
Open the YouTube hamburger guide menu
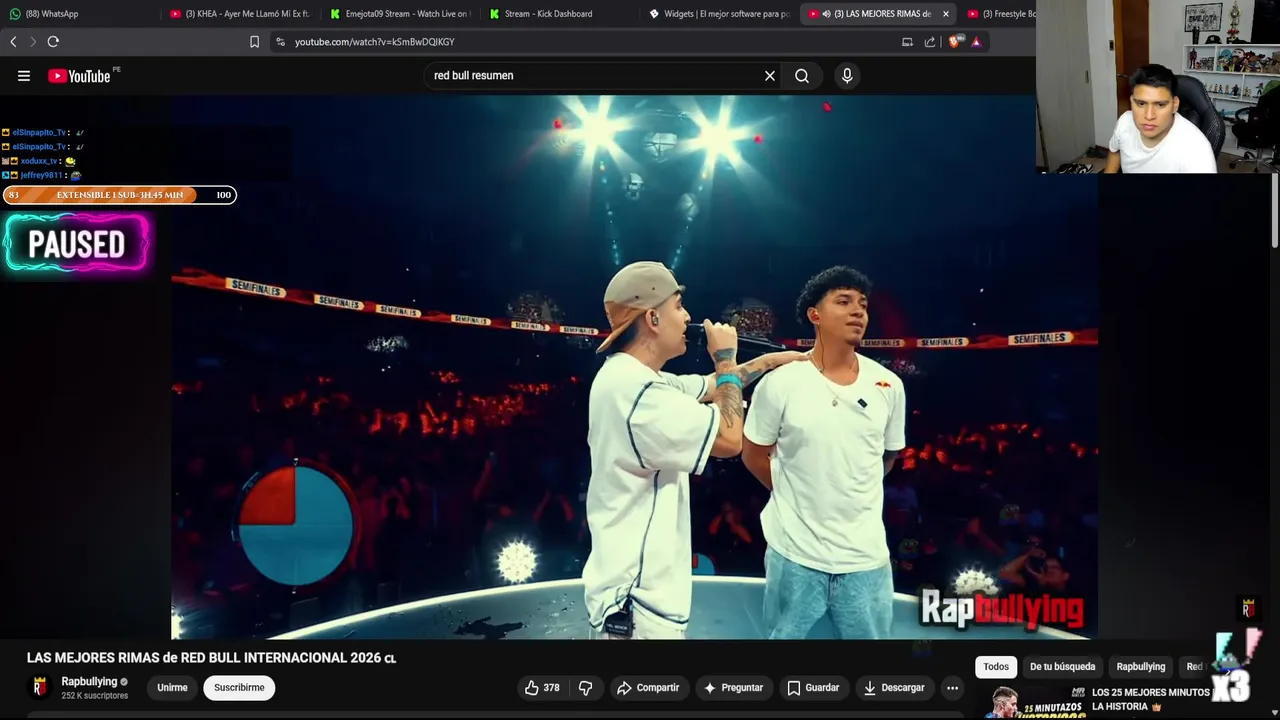coord(24,76)
